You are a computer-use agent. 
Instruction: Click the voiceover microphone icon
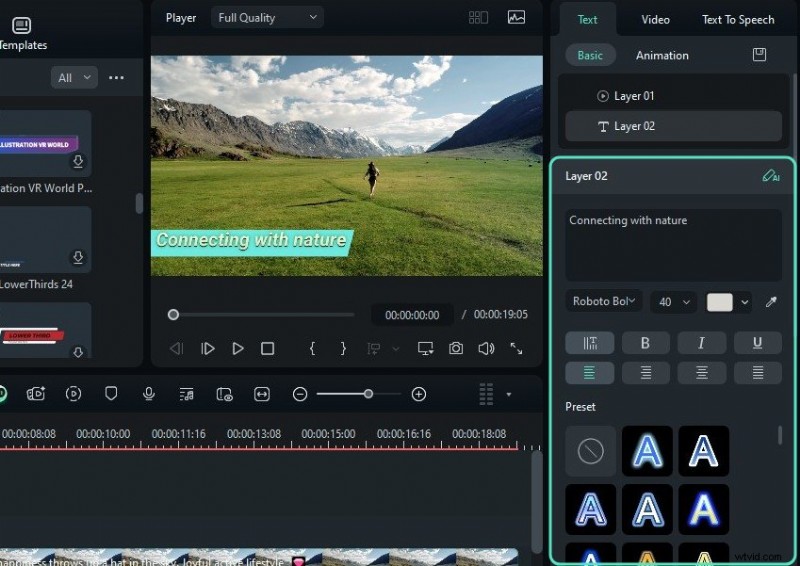point(149,394)
